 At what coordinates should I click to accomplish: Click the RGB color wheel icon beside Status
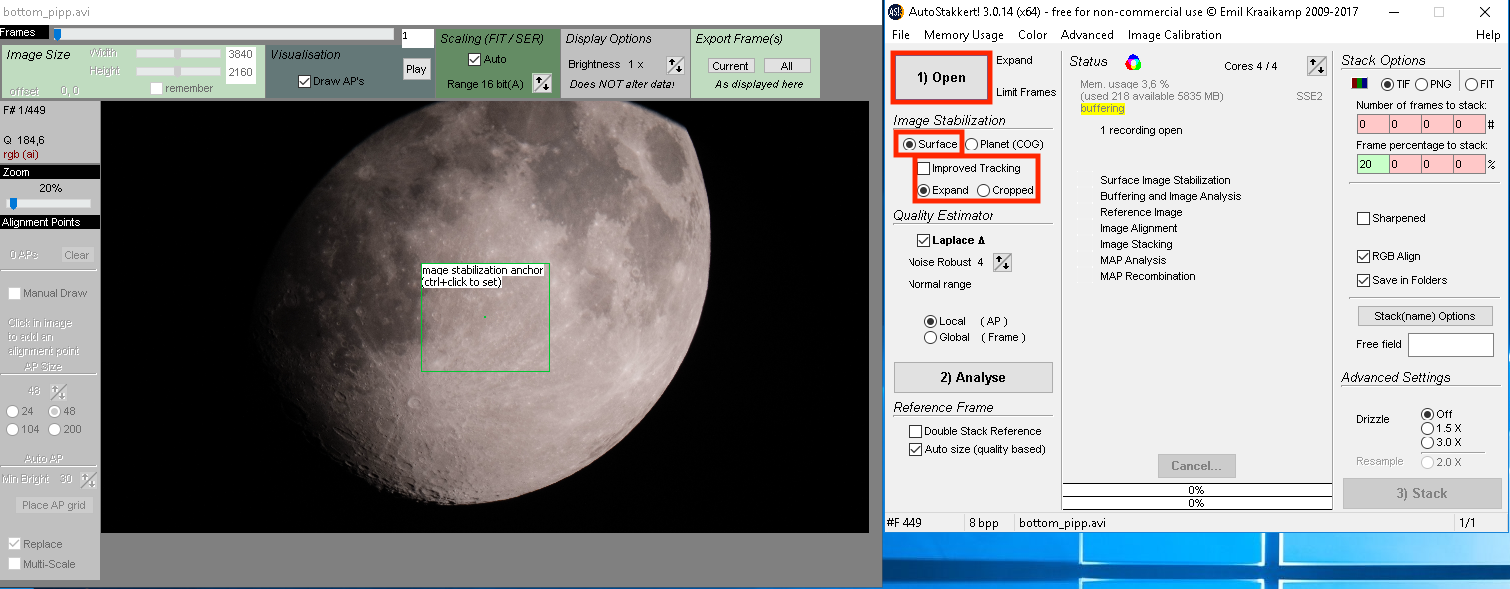pyautogui.click(x=1133, y=62)
